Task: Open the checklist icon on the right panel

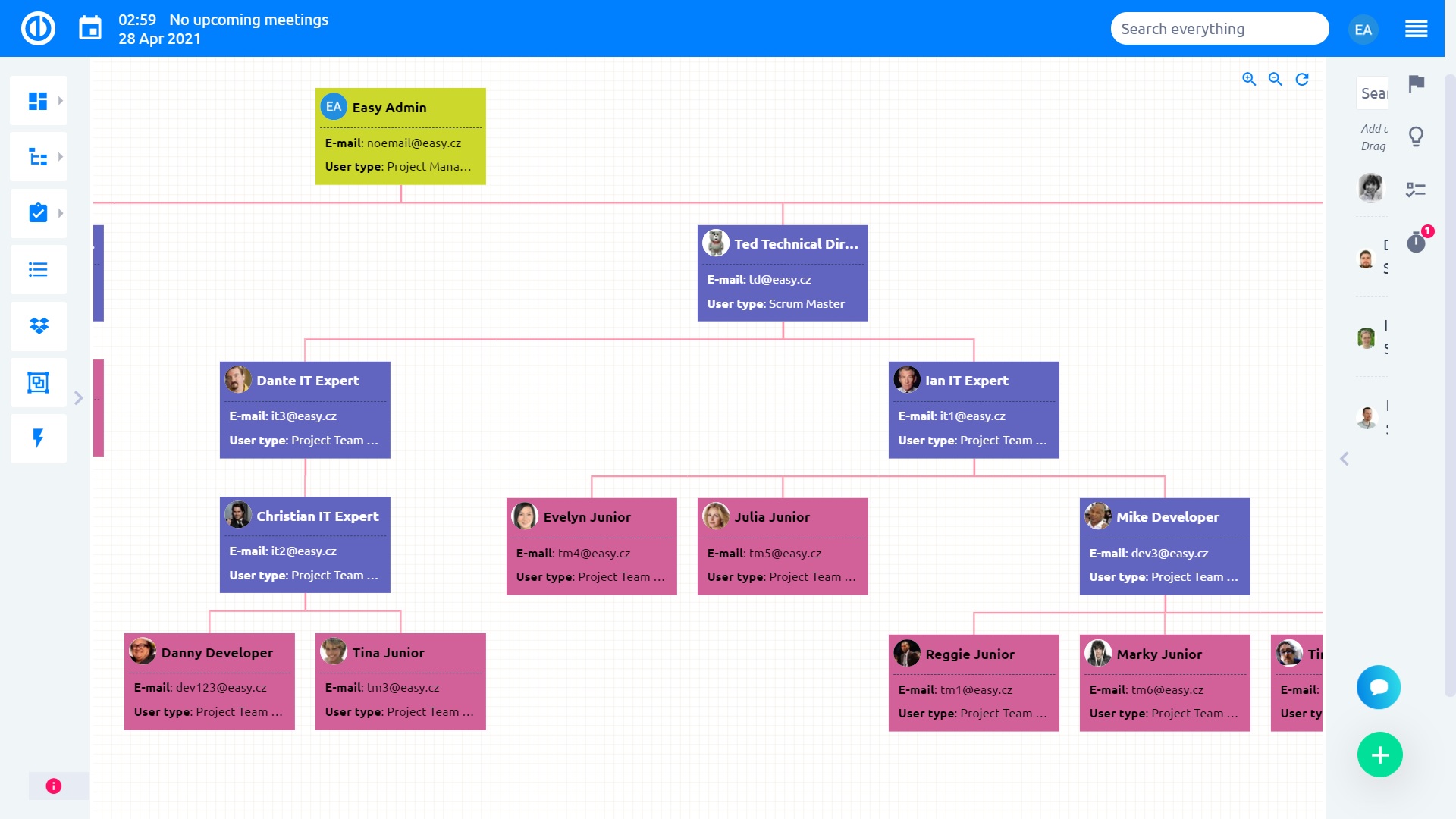Action: tap(1416, 190)
